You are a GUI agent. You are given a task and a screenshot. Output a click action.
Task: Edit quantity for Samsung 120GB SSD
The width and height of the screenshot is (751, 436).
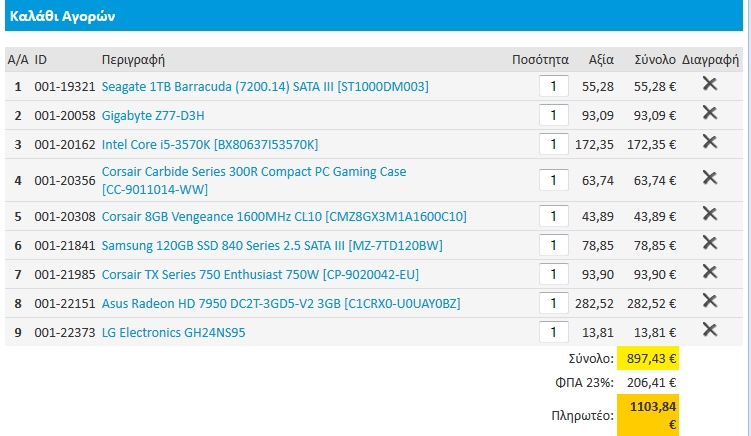click(554, 245)
